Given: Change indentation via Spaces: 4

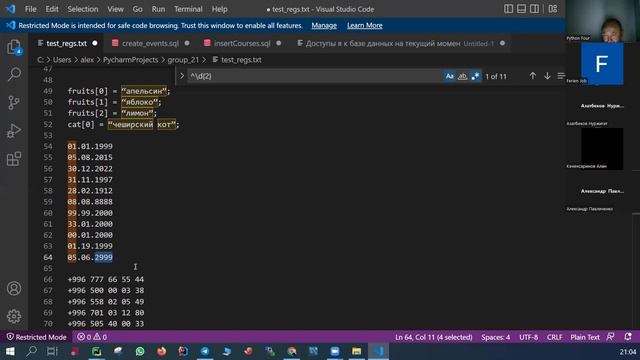Looking at the screenshot, I should (496, 337).
